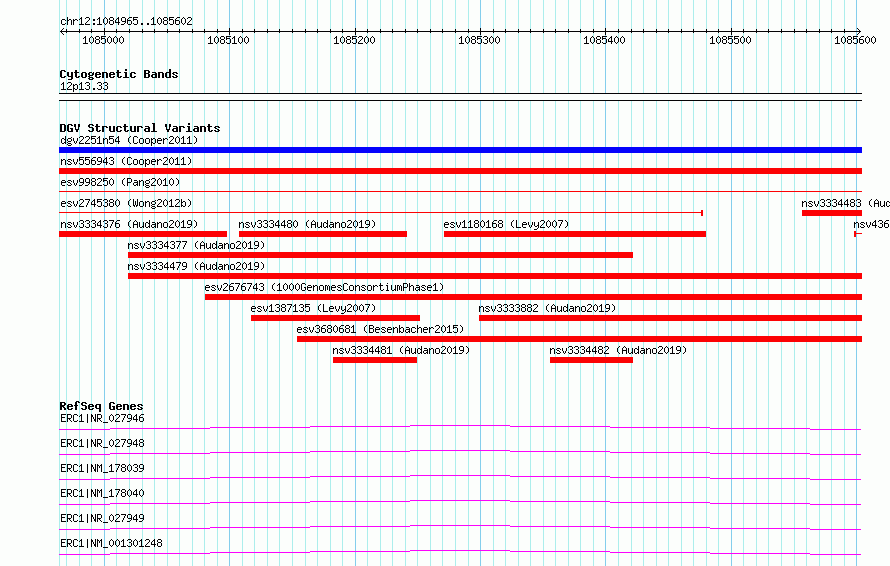The width and height of the screenshot is (890, 566).
Task: Click esv1387135 (Levy2007) label
Action: (x=313, y=308)
